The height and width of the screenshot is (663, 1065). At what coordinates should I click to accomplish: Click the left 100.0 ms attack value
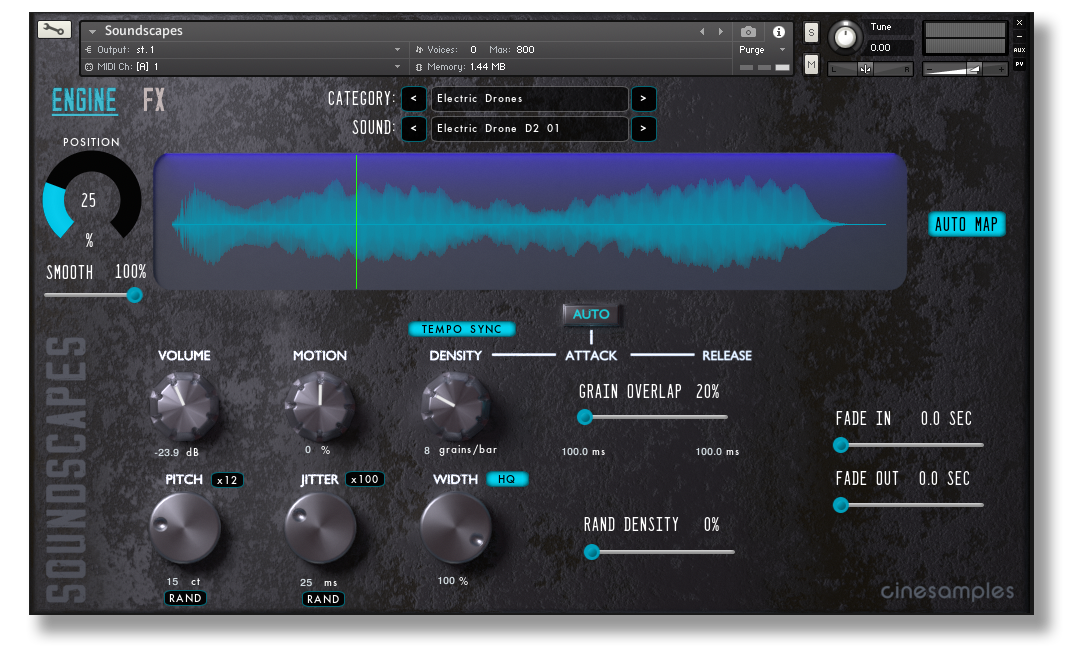(x=583, y=452)
